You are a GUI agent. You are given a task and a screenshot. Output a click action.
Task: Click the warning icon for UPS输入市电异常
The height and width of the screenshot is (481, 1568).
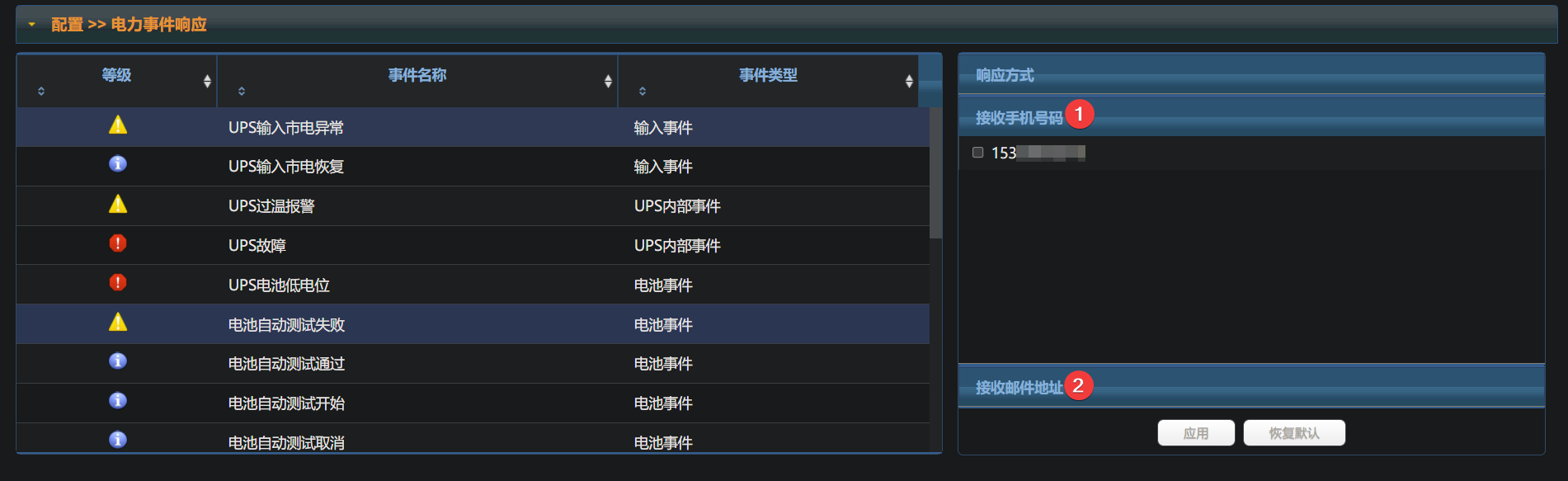pyautogui.click(x=118, y=125)
